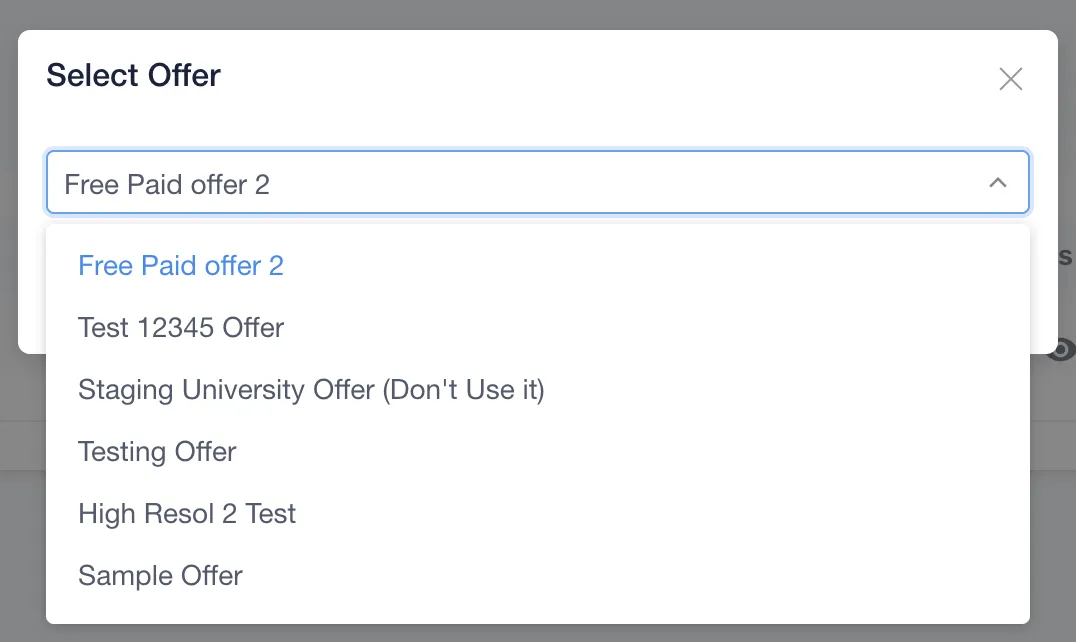Click empty space right of Testing Offer text
The width and height of the screenshot is (1076, 642).
click(640, 451)
